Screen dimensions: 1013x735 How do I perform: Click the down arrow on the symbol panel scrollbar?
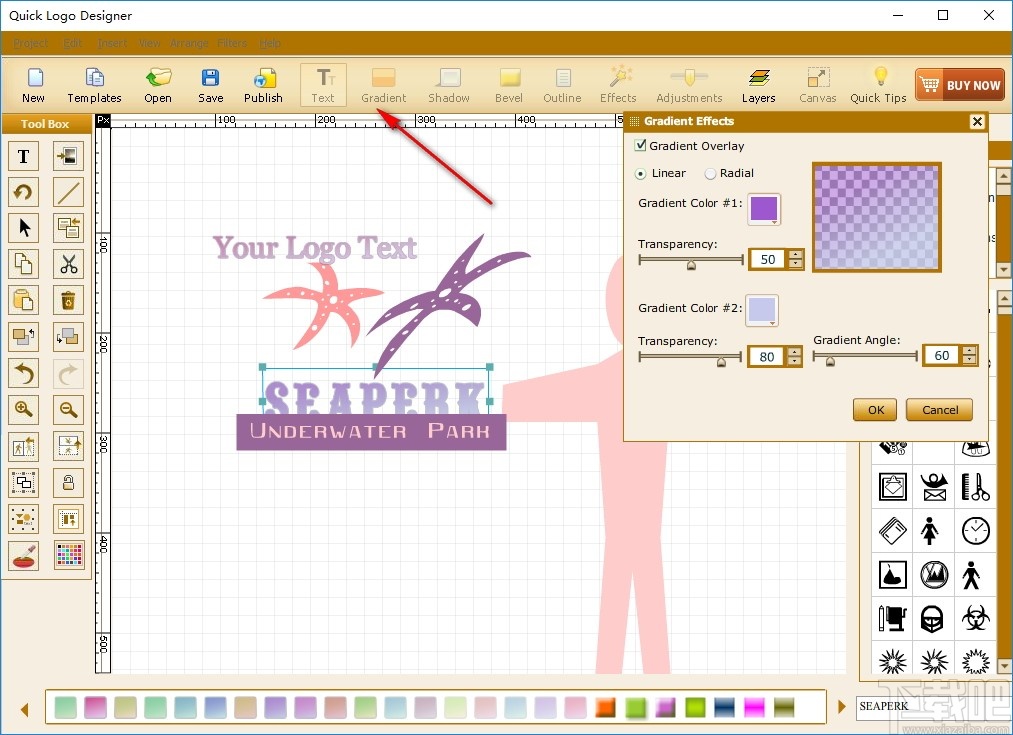tap(1003, 664)
